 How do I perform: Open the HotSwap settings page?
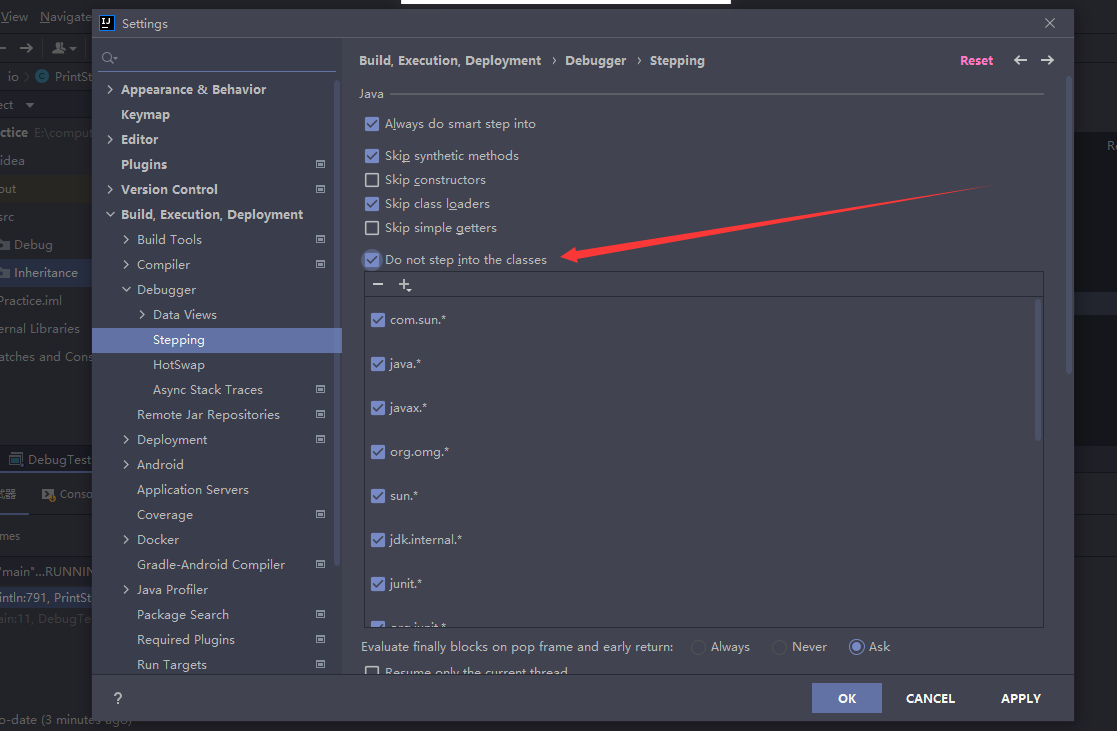pyautogui.click(x=179, y=365)
